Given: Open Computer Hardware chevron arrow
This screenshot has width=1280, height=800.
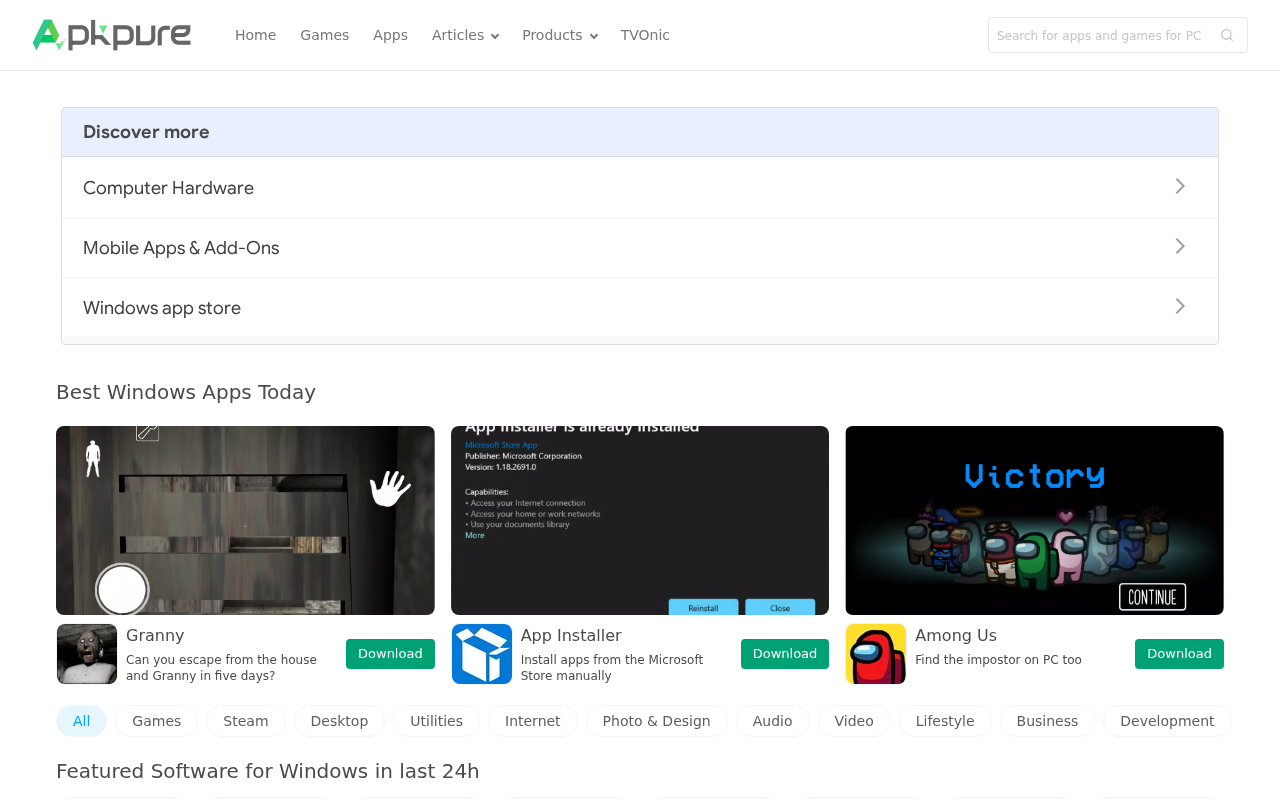Looking at the screenshot, I should pos(1180,187).
